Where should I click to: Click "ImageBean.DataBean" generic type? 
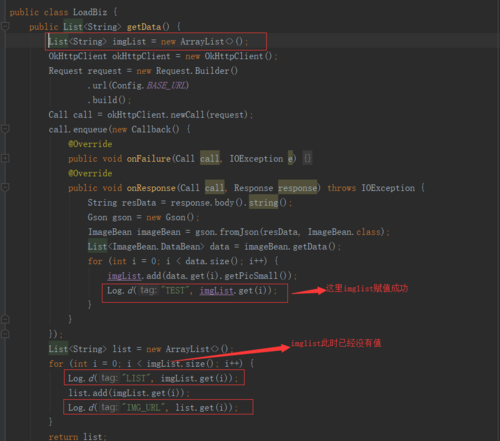(156, 247)
